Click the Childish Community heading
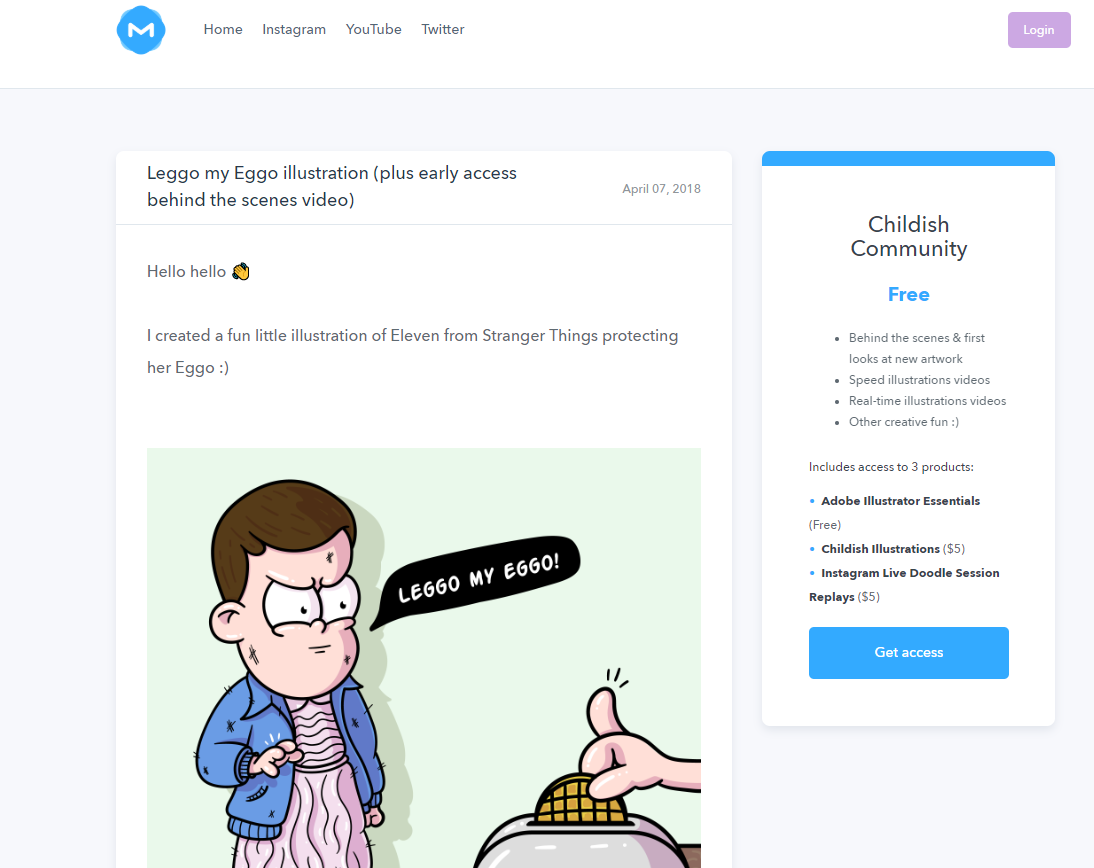1094x868 pixels. [x=908, y=237]
